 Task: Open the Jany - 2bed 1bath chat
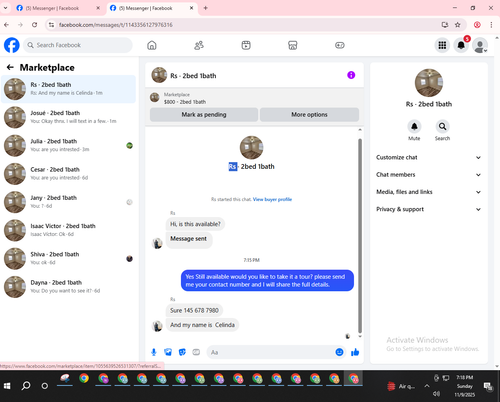tap(68, 202)
